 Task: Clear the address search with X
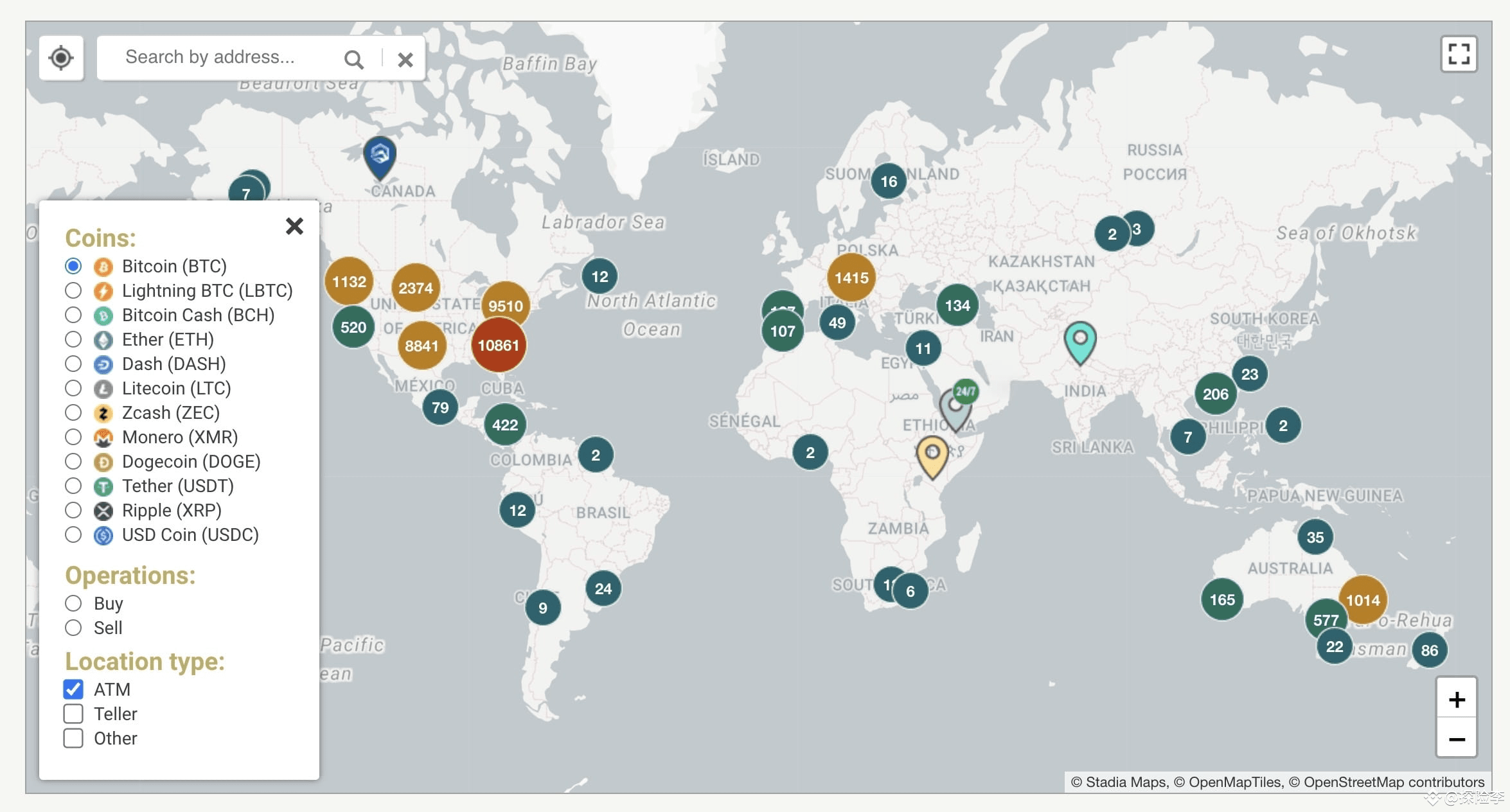(x=405, y=59)
